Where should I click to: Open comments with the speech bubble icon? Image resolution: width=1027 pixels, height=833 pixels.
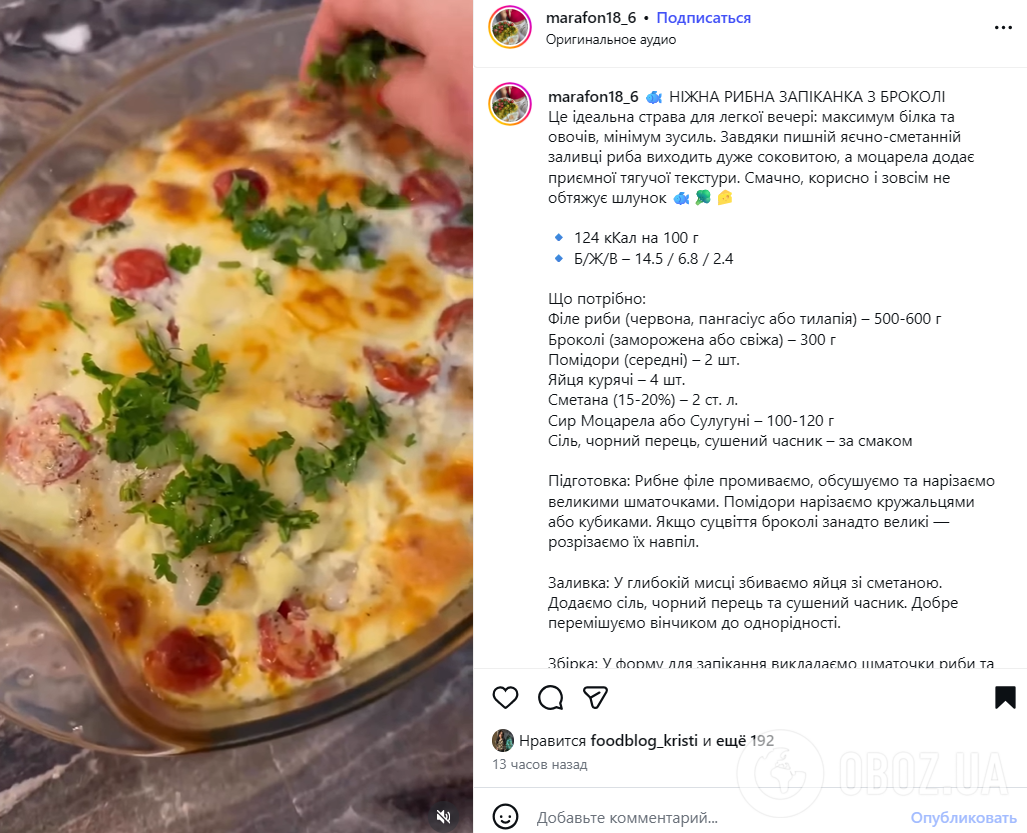550,698
